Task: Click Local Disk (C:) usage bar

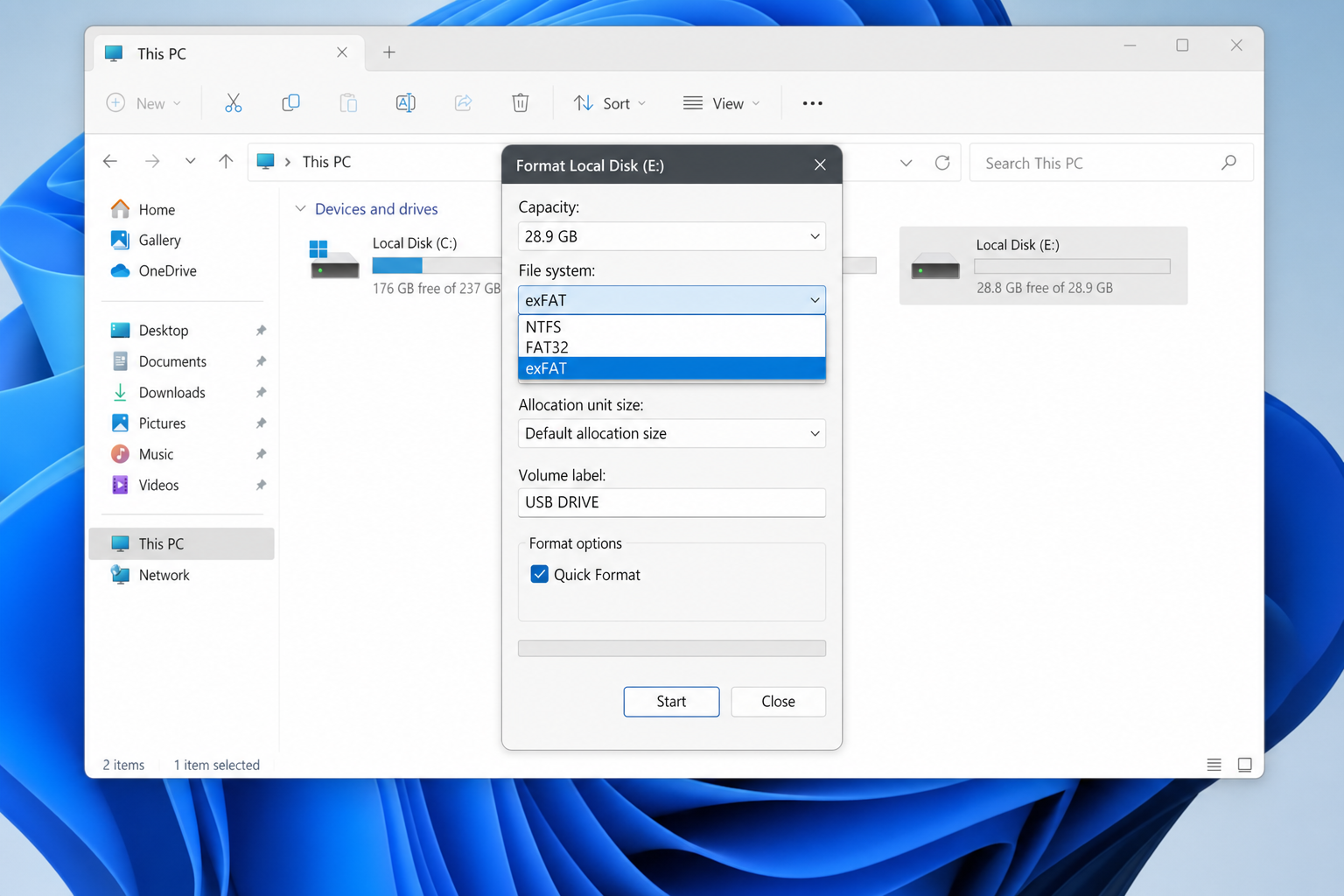Action: point(437,265)
